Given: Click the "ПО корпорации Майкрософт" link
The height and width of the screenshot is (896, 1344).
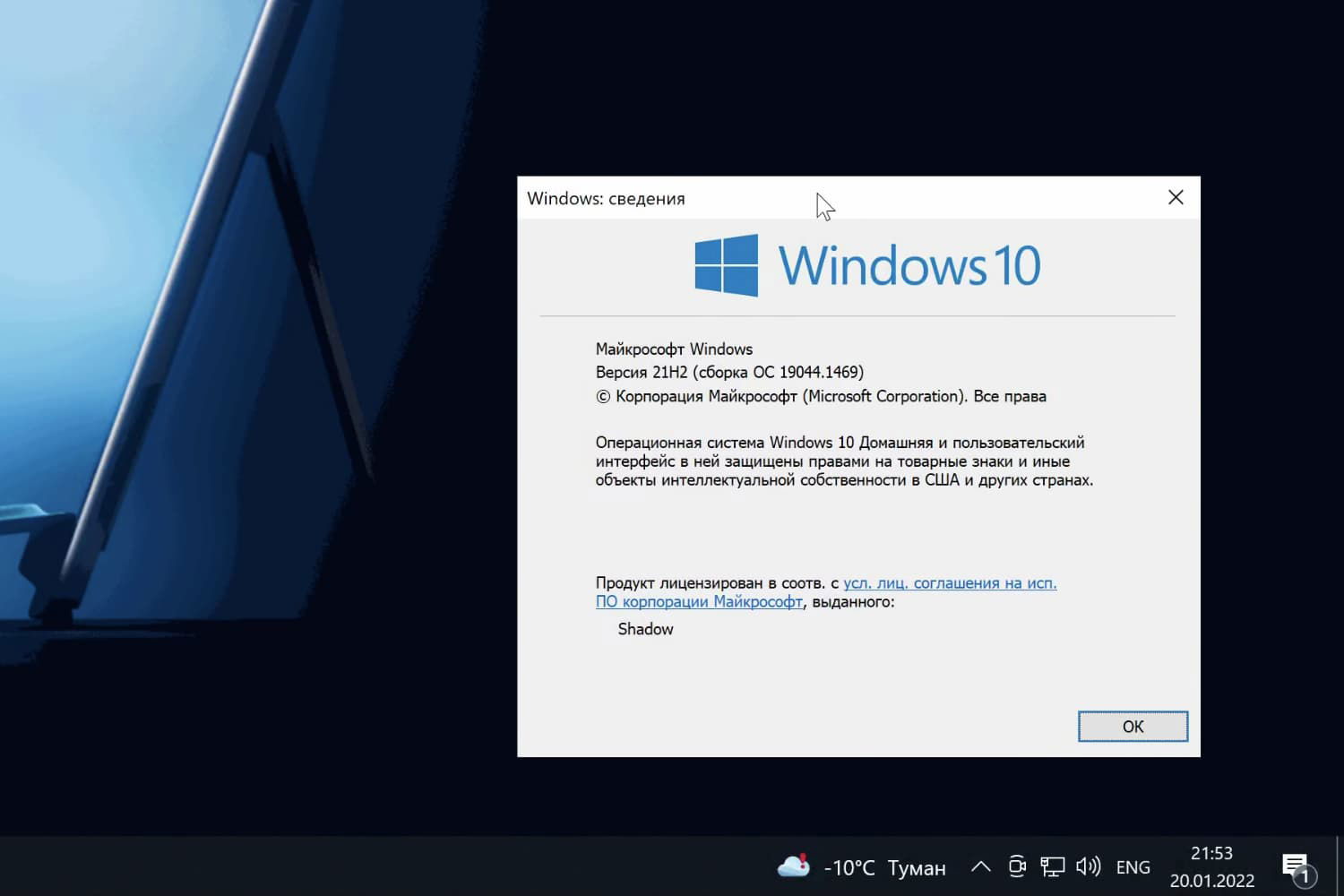Looking at the screenshot, I should [x=699, y=601].
